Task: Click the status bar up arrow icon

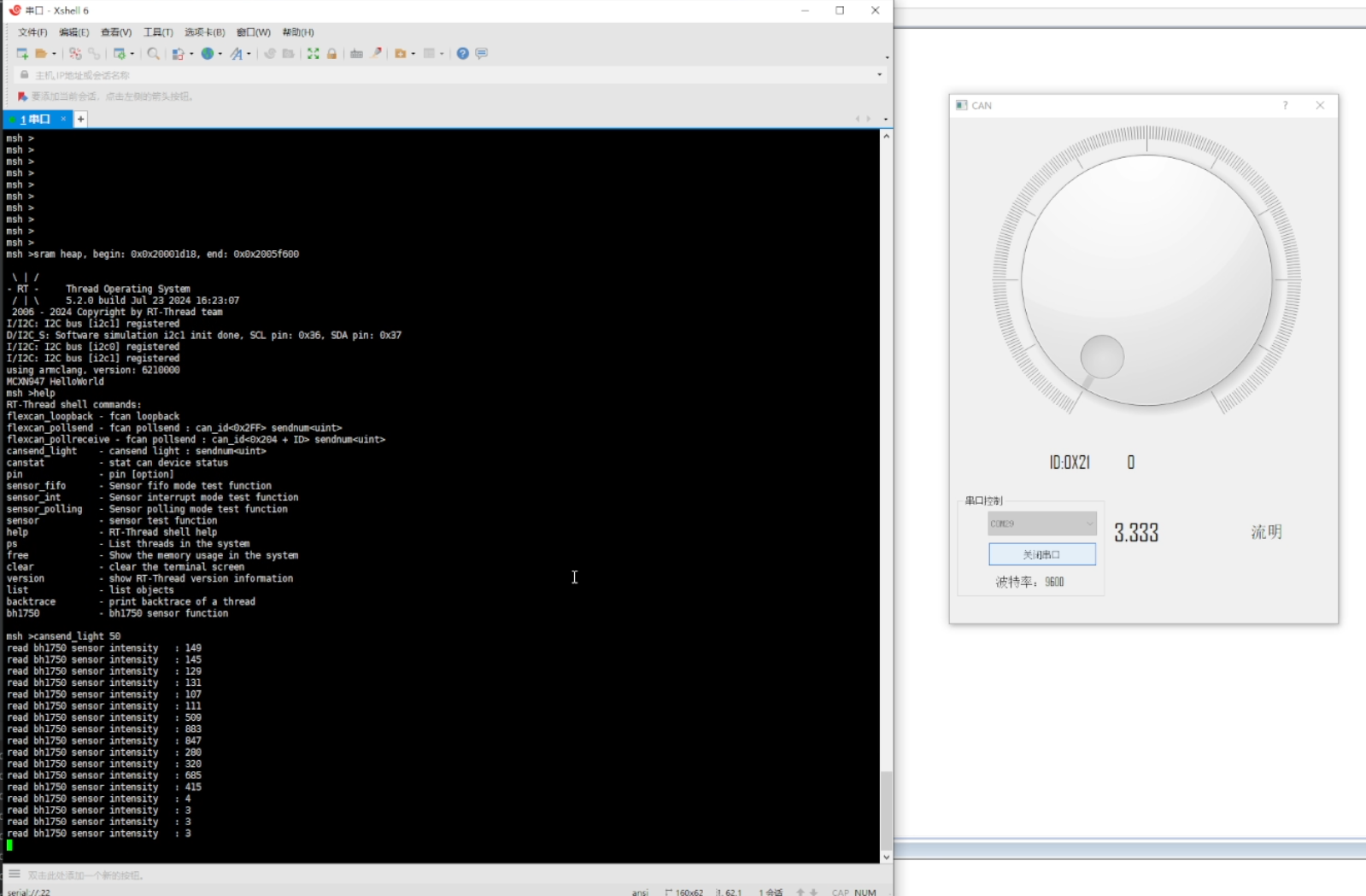Action: point(800,892)
